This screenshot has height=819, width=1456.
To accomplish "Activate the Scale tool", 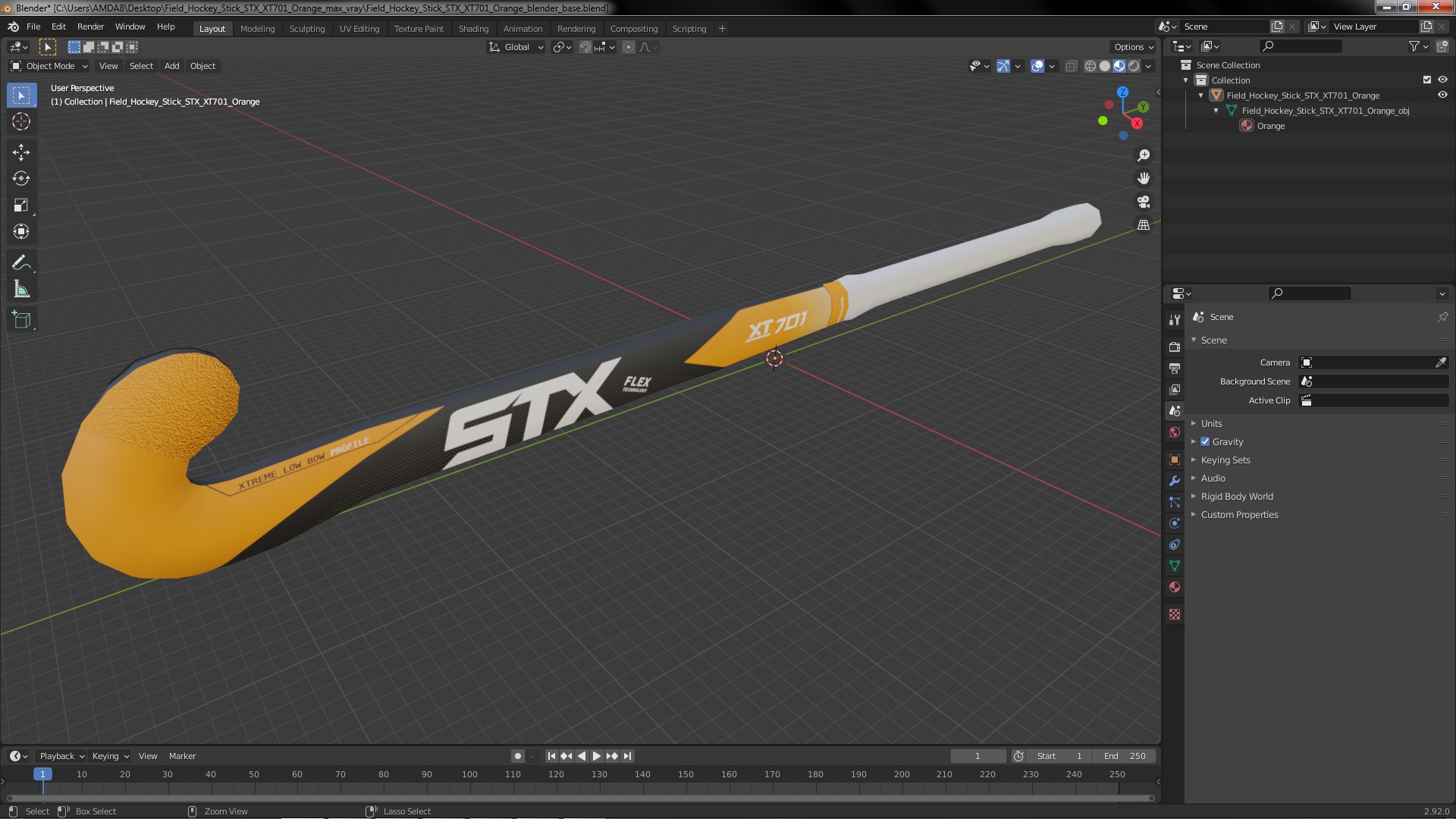I will click(21, 206).
